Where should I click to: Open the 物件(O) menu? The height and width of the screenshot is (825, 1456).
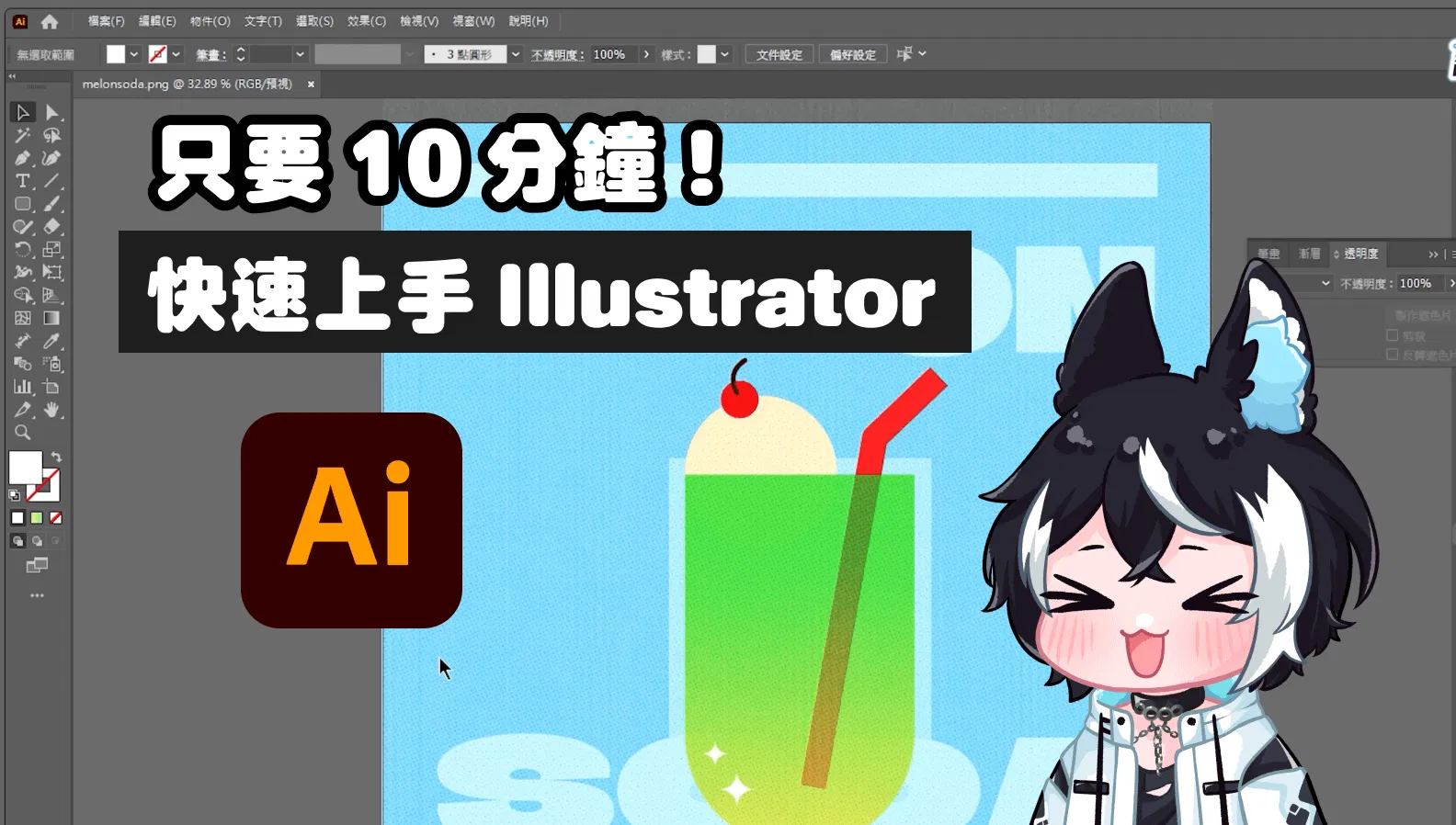click(210, 21)
